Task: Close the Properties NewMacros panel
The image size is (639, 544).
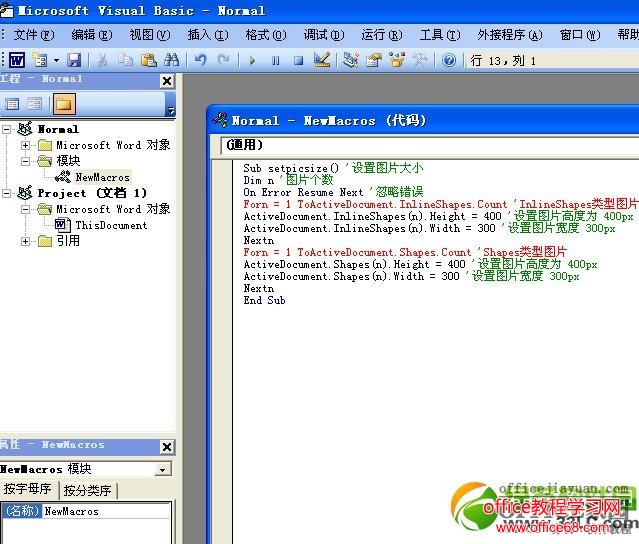Action: [167, 447]
